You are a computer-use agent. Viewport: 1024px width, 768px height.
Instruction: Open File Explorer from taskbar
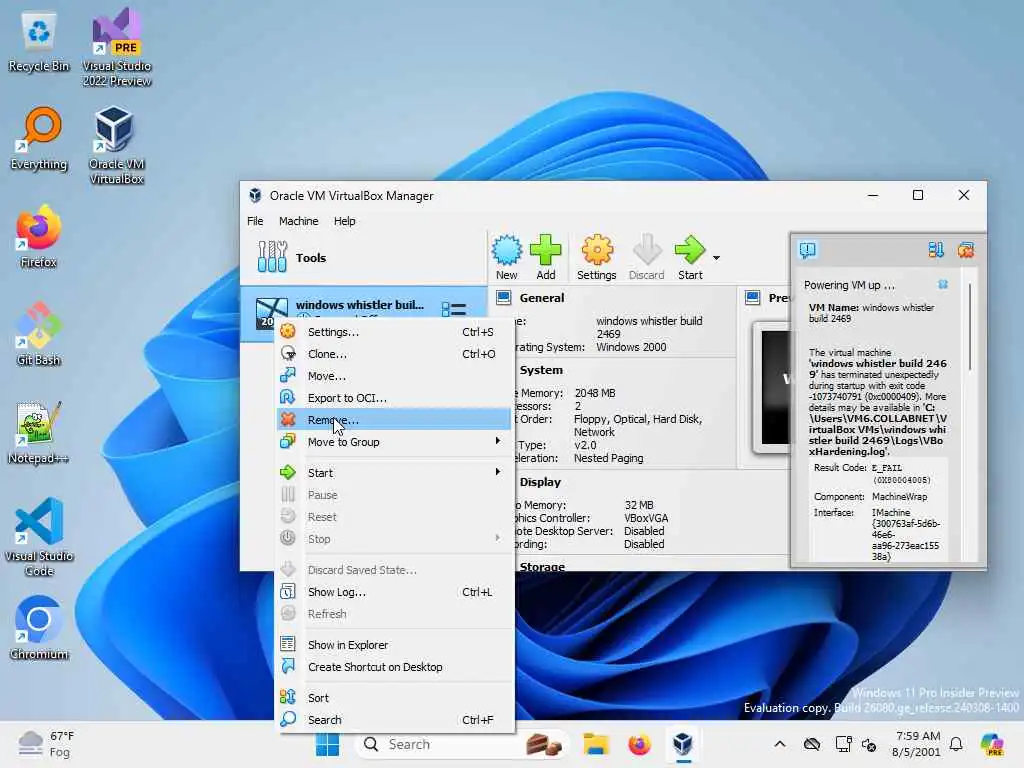click(x=596, y=744)
